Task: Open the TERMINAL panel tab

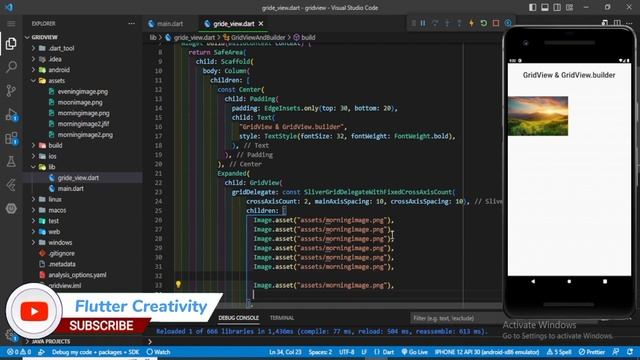Action: (282, 318)
